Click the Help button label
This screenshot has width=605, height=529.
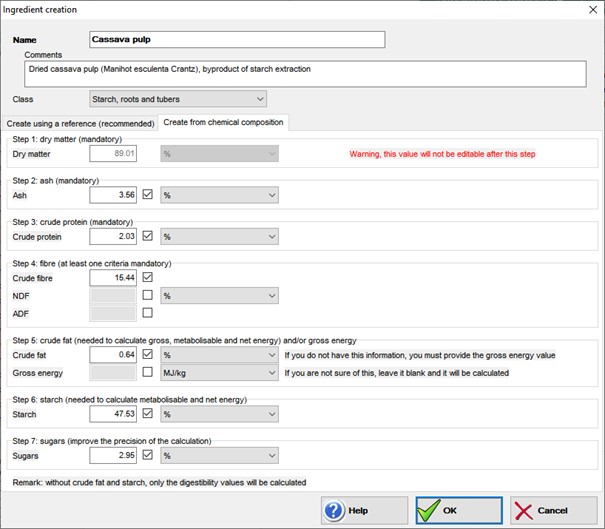(358, 510)
